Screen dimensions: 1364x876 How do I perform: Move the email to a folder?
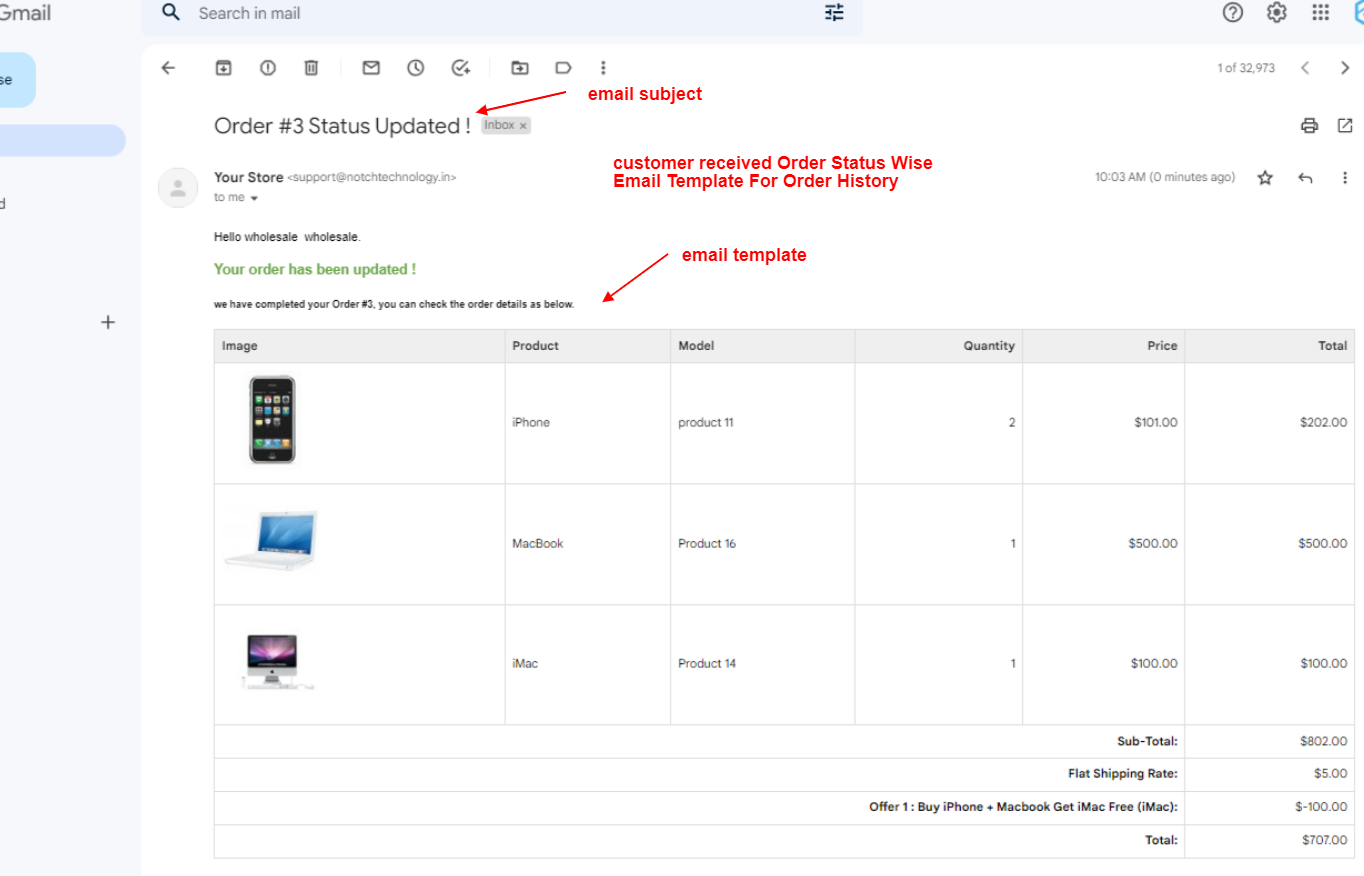click(x=519, y=67)
